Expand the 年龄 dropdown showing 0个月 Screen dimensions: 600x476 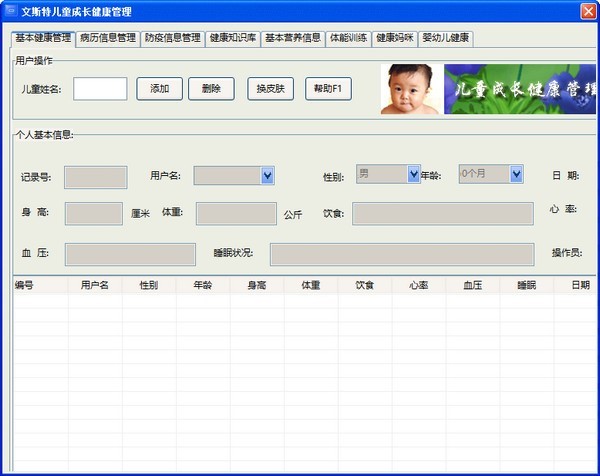pos(516,174)
